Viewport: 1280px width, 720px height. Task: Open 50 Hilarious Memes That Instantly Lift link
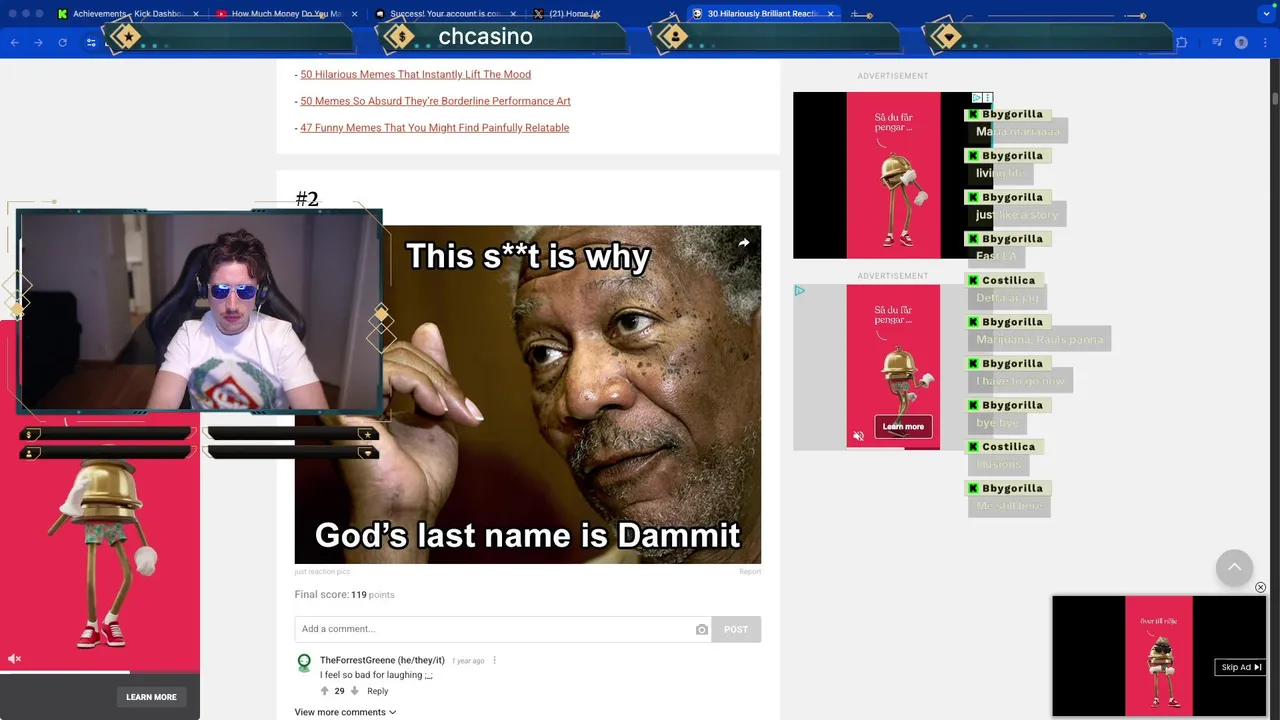415,74
